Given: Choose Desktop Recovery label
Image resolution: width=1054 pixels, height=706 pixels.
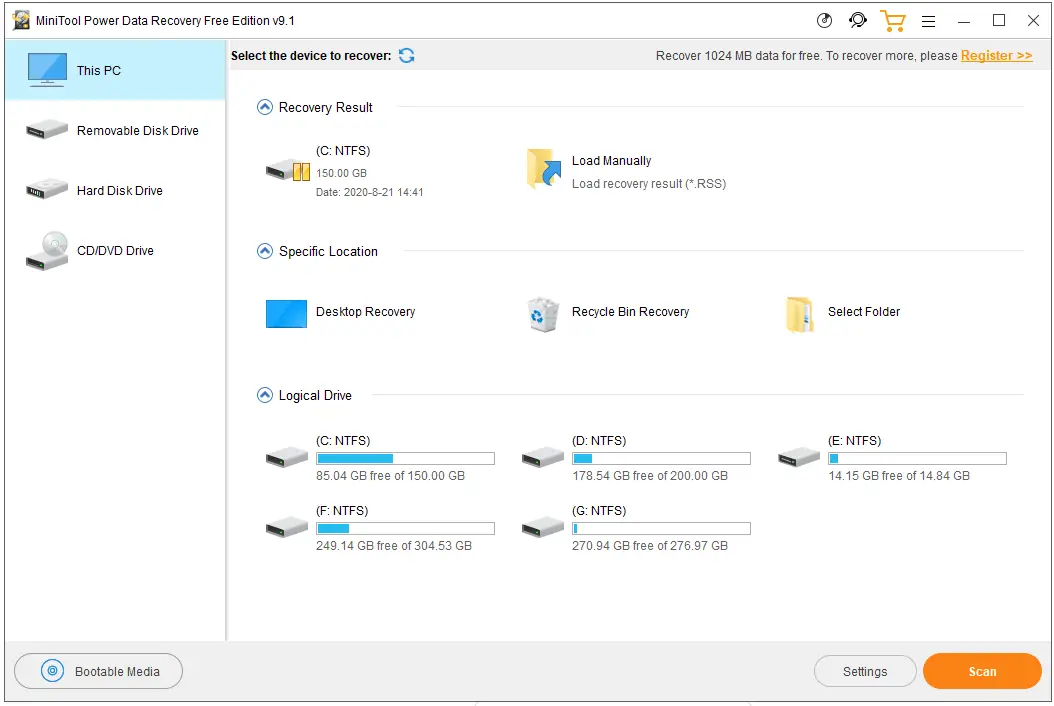Looking at the screenshot, I should [x=366, y=311].
